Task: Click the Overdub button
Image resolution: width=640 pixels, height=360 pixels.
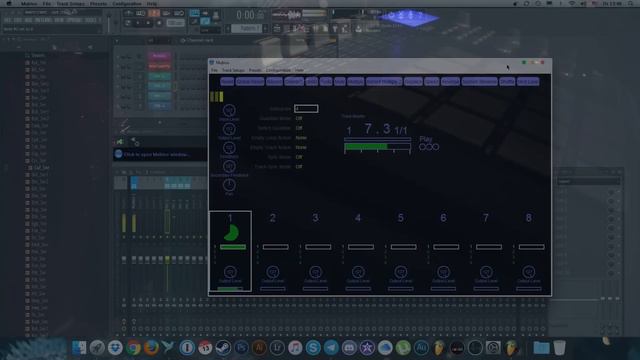Action: 294,82
